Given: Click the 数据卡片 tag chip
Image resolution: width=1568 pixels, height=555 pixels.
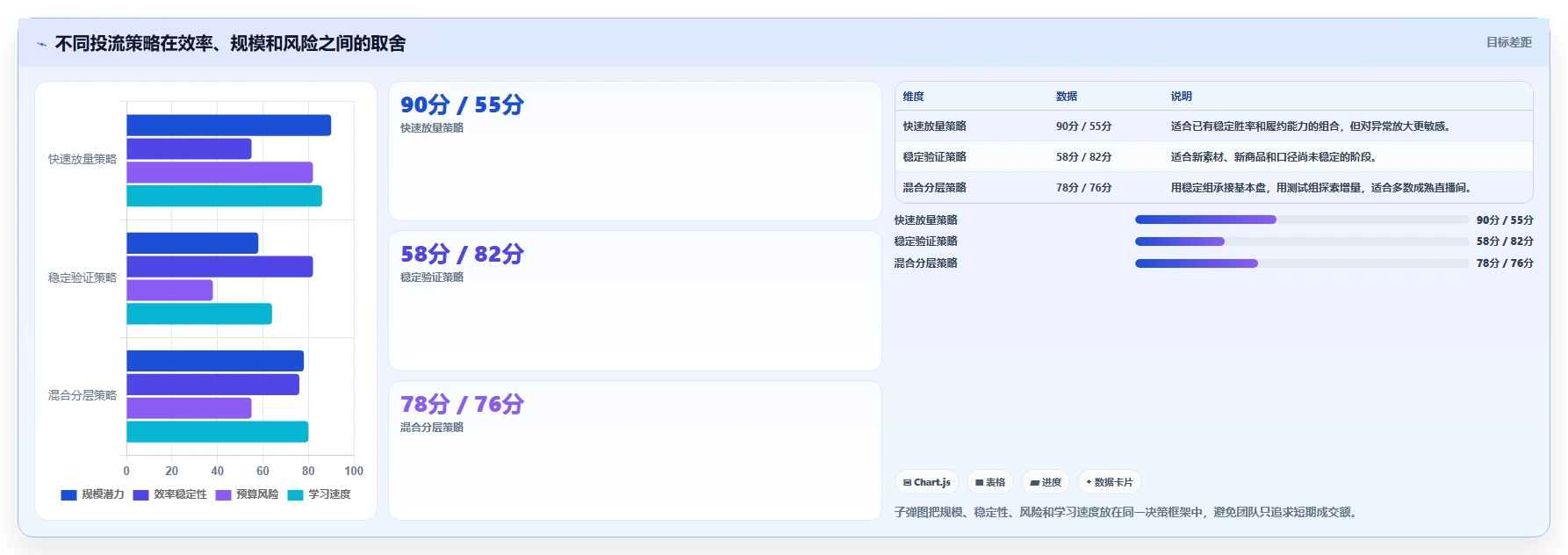Looking at the screenshot, I should click(x=1110, y=482).
